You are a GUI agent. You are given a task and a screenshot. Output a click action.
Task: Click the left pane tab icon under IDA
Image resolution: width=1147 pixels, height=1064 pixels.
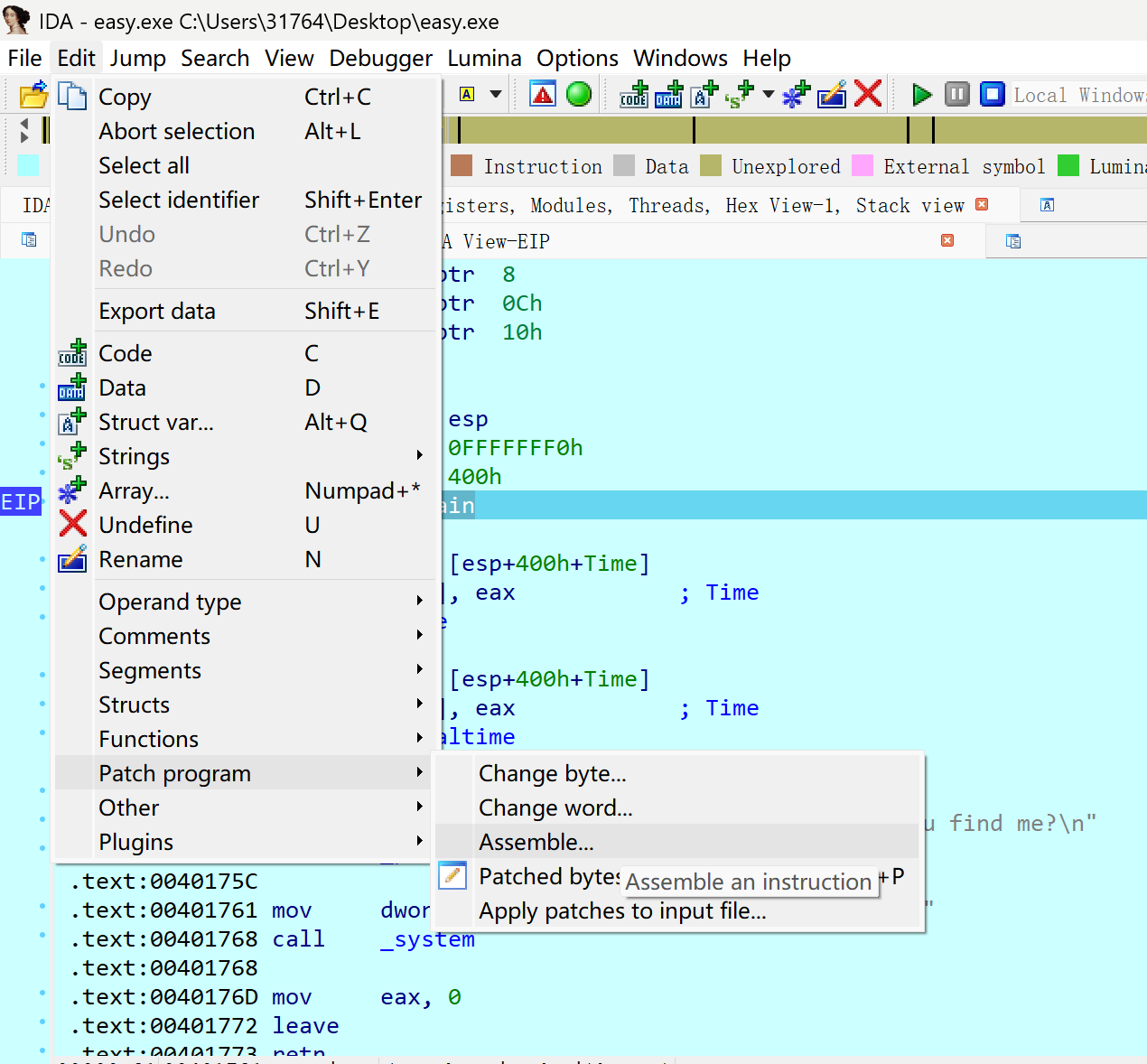coord(29,240)
